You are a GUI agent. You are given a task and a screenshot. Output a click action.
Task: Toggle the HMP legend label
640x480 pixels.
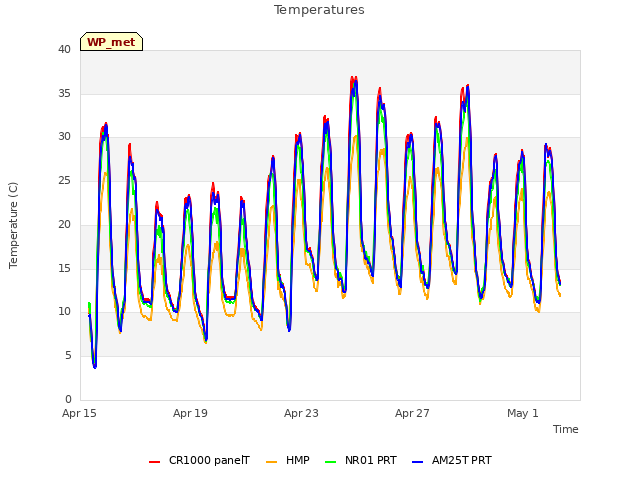[298, 460]
